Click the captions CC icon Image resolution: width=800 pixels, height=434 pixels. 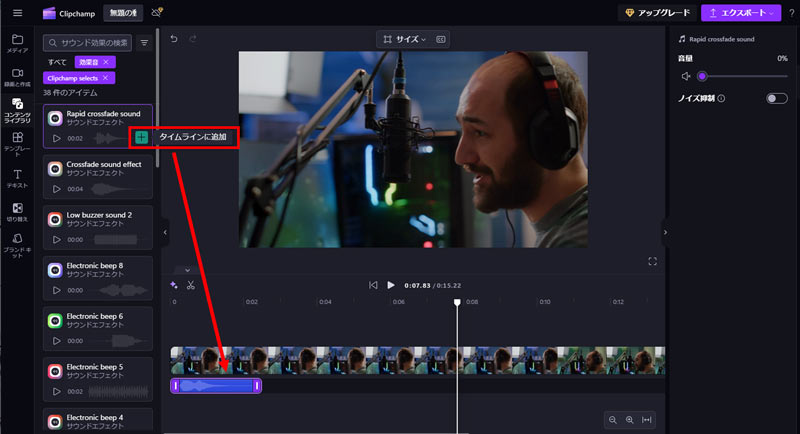click(x=441, y=39)
